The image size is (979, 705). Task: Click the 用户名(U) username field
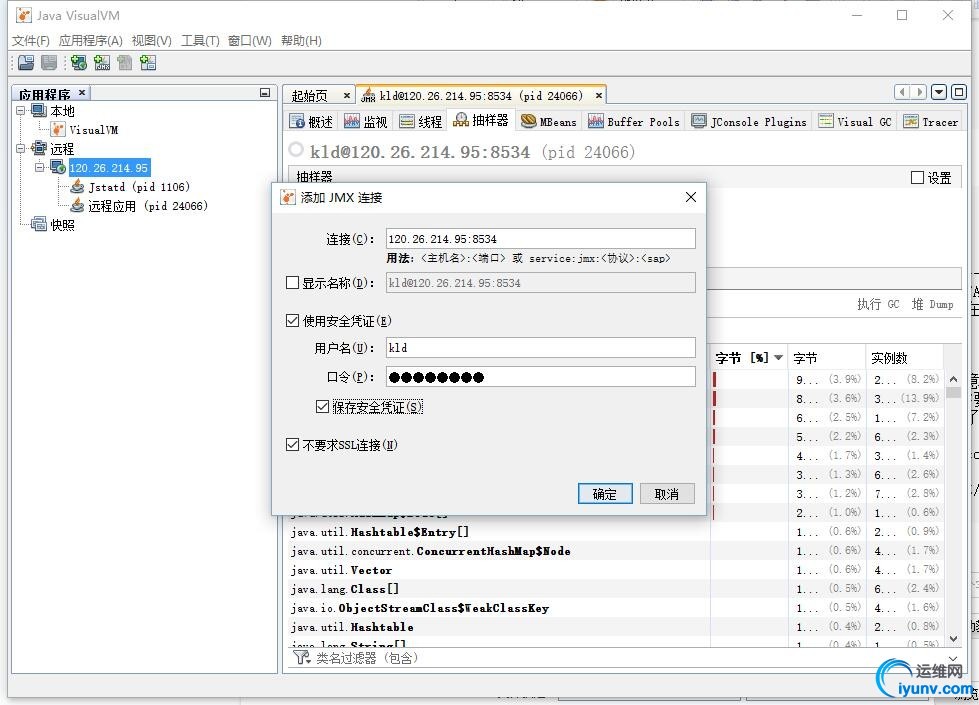pyautogui.click(x=540, y=348)
